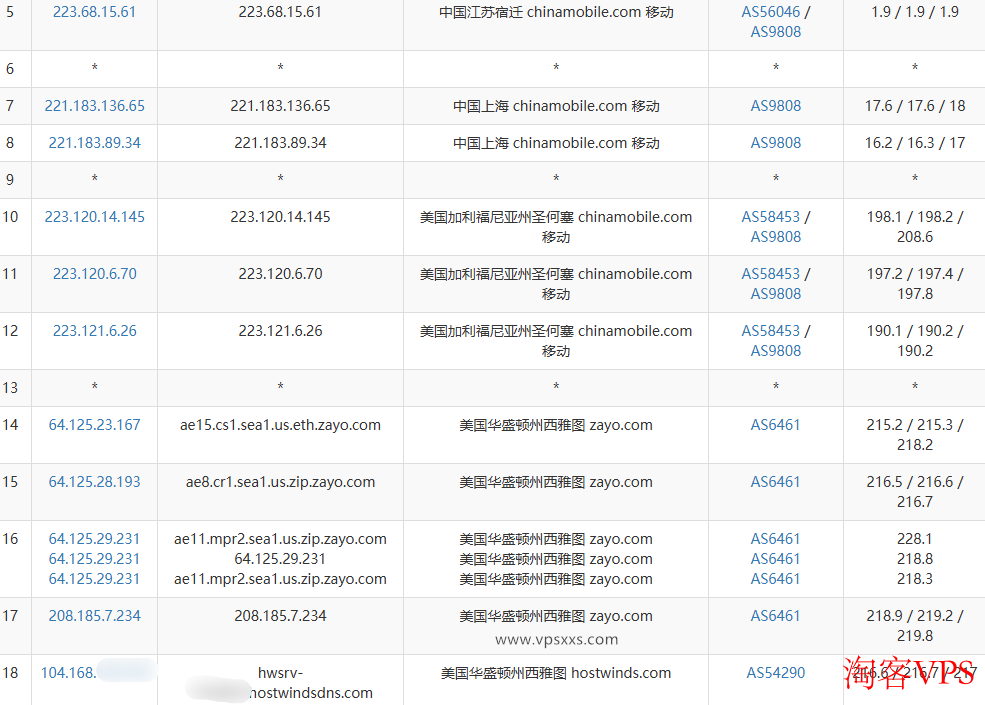The width and height of the screenshot is (985, 705).
Task: Open the blue 208.185.7.234 link in hop 17
Action: (94, 616)
